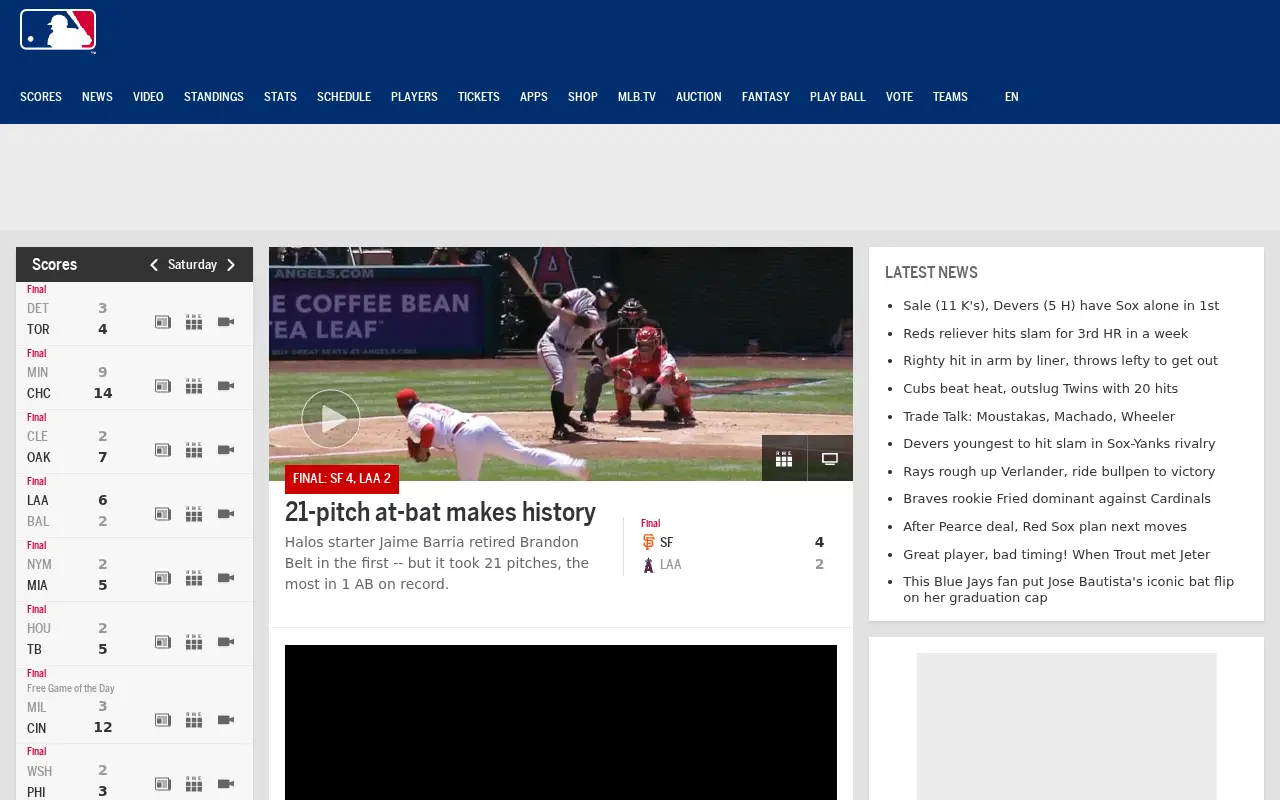Watch video icon for MIL-CIN game
The image size is (1280, 800).
coord(226,720)
